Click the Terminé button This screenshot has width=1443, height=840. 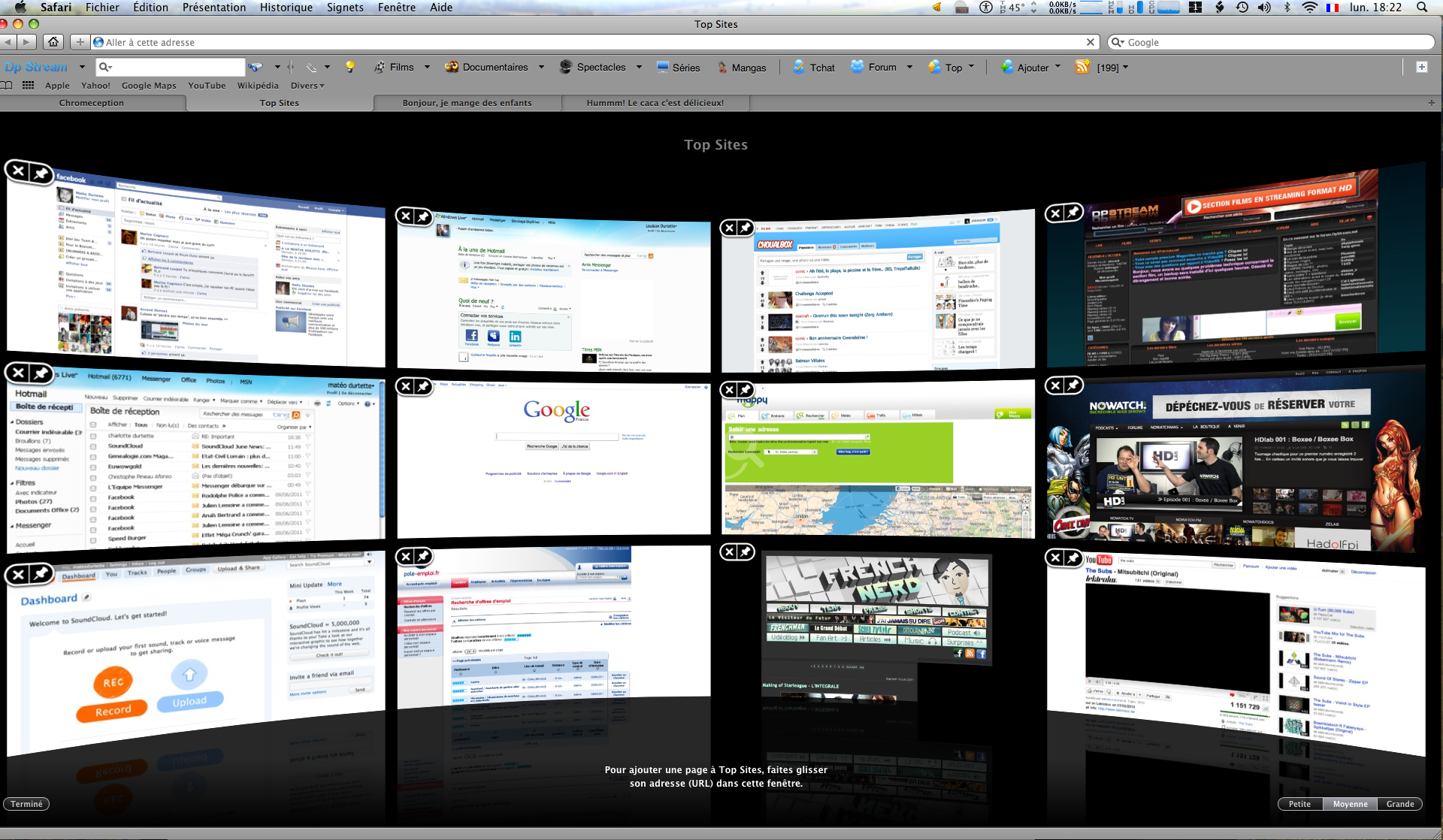point(26,804)
